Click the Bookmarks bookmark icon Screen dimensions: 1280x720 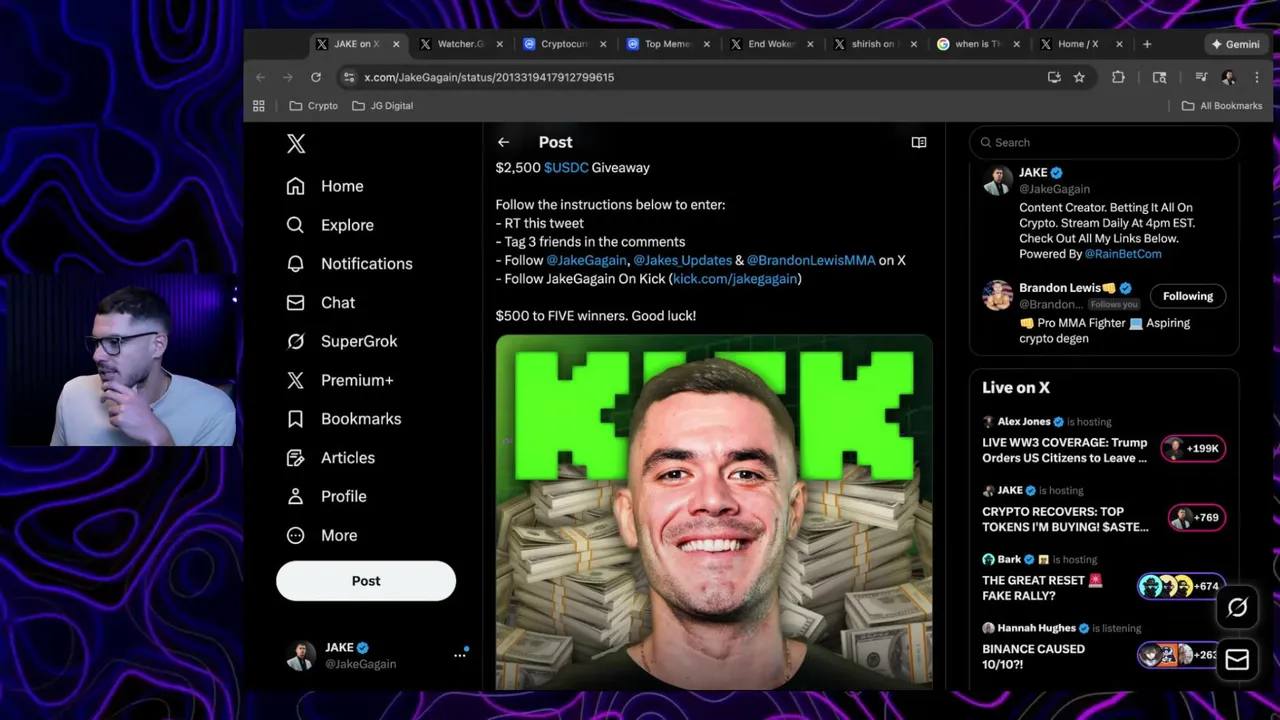coord(295,419)
